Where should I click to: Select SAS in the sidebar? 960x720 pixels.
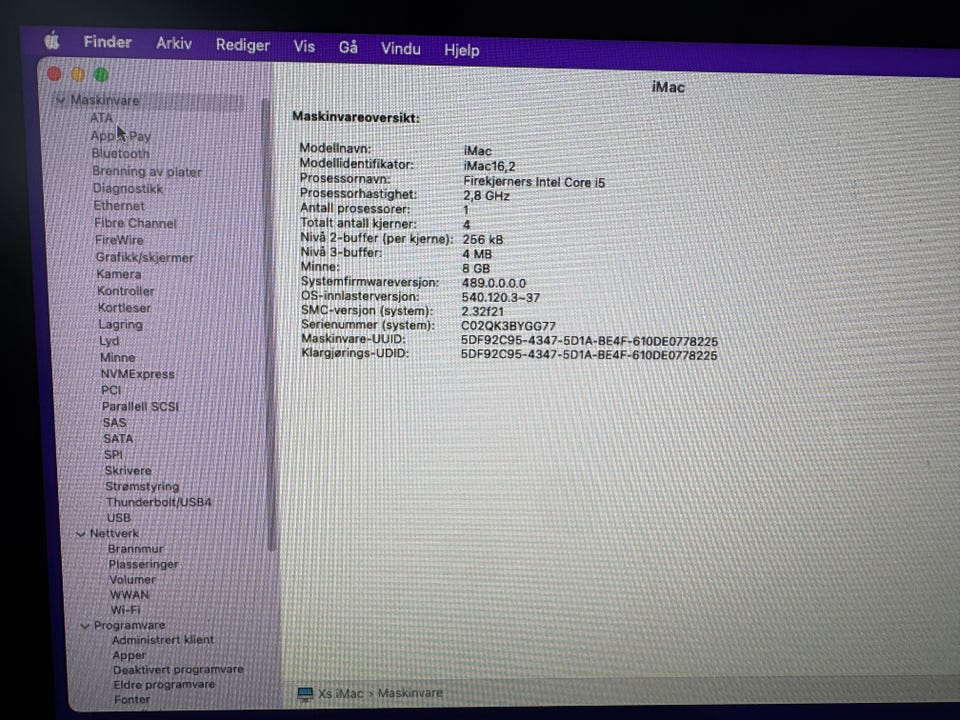114,422
